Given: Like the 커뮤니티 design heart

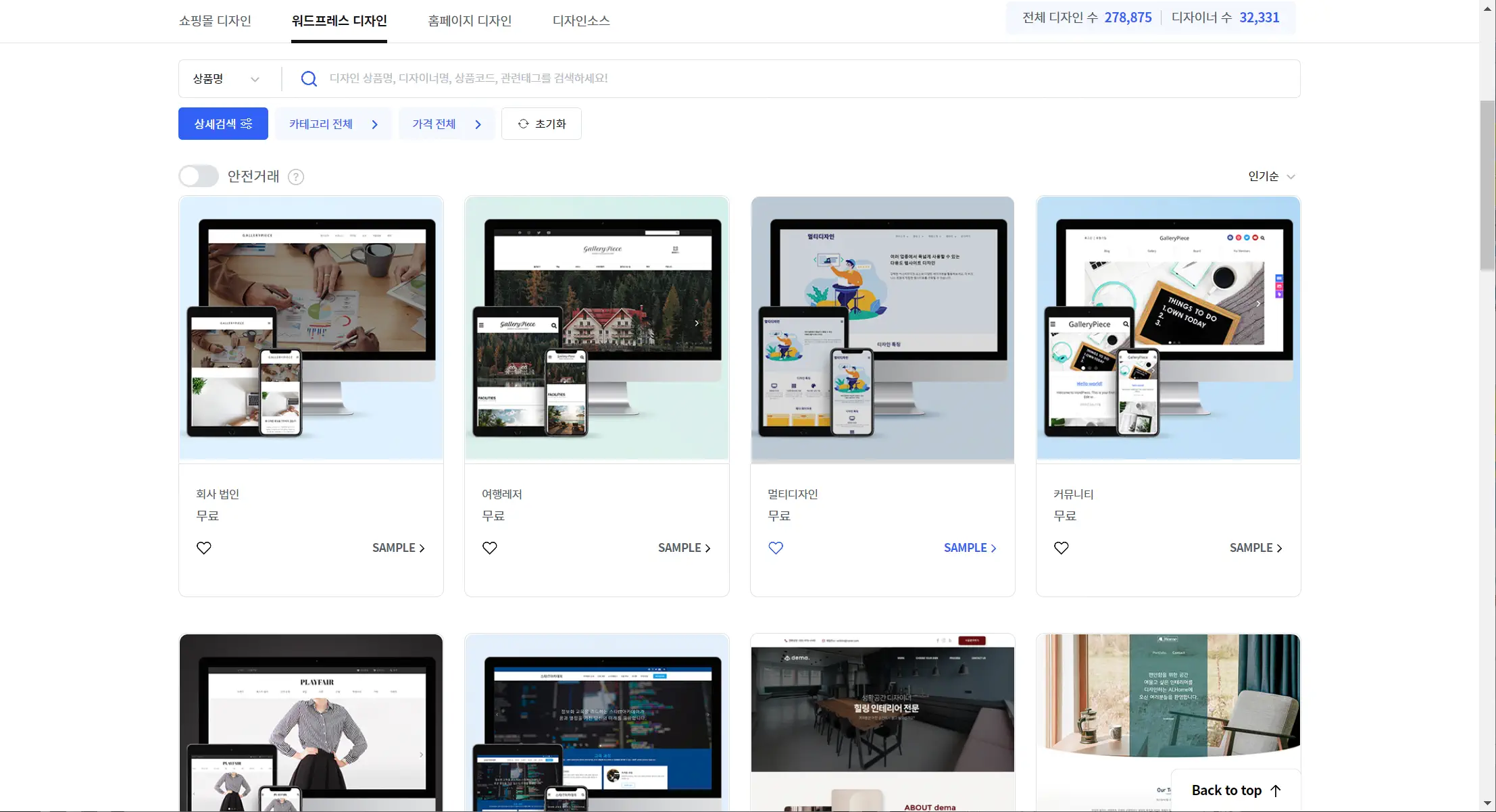Looking at the screenshot, I should [1062, 548].
